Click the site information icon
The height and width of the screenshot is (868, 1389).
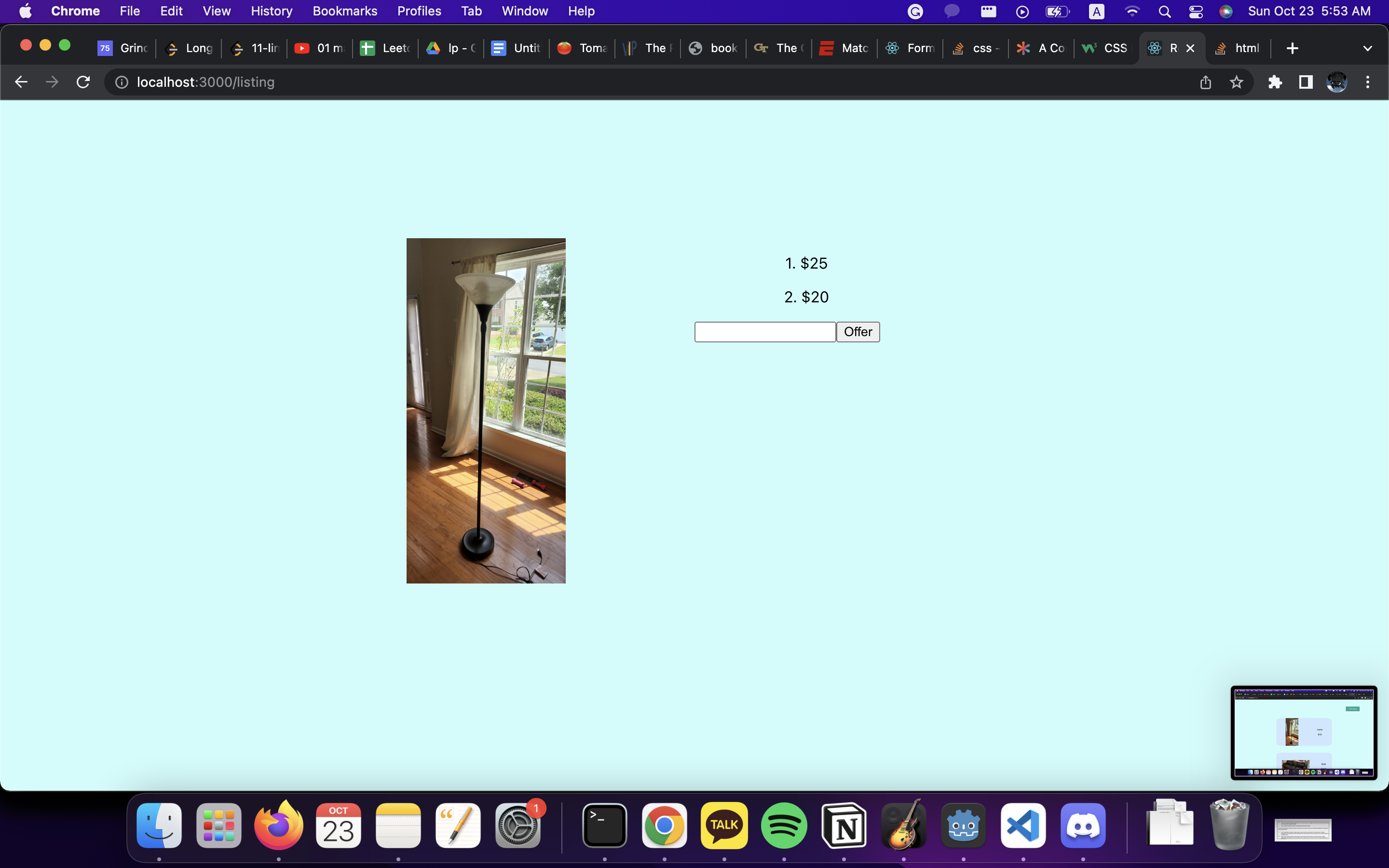click(x=122, y=82)
